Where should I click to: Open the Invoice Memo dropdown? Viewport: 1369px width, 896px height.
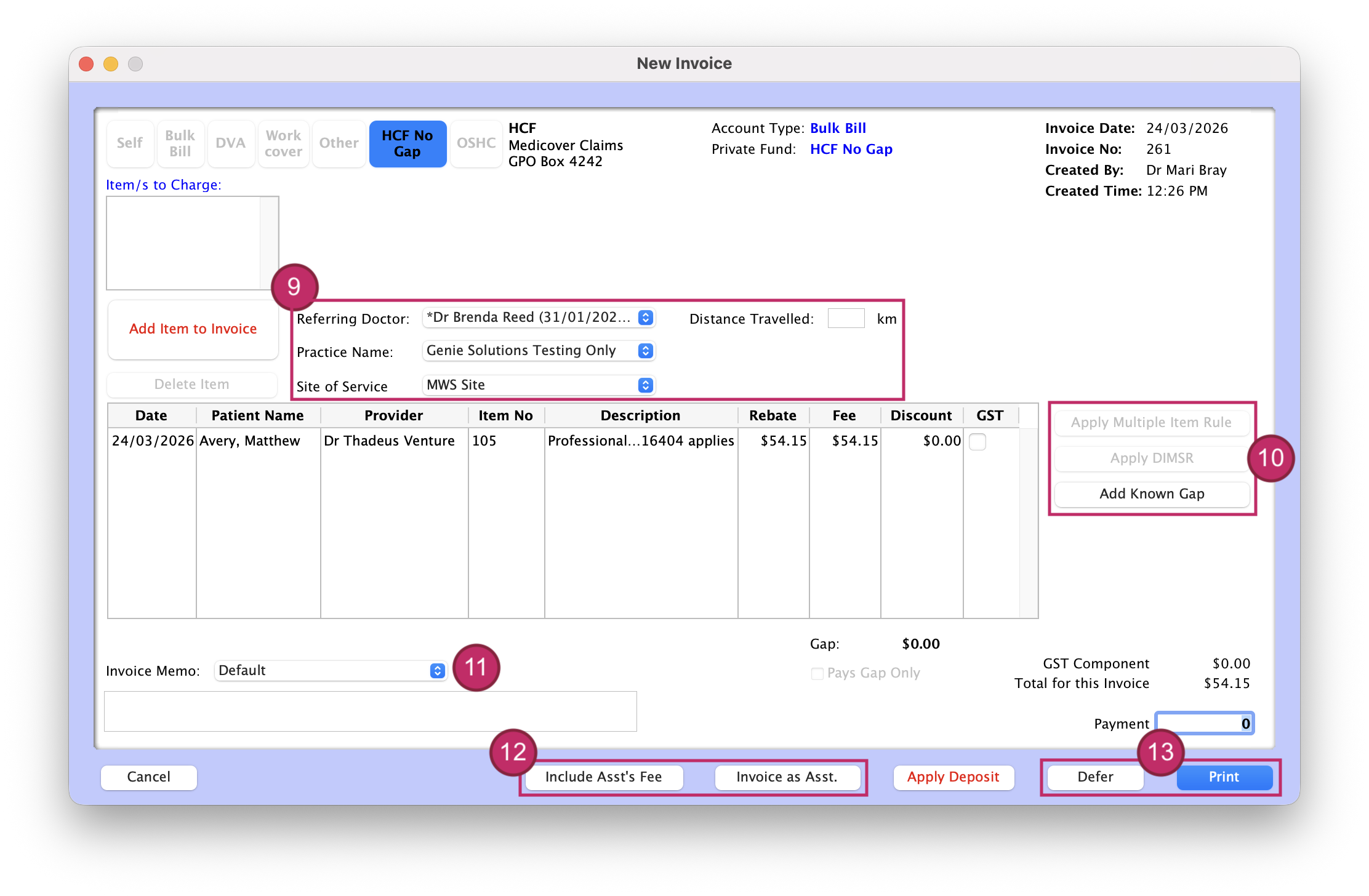[331, 671]
